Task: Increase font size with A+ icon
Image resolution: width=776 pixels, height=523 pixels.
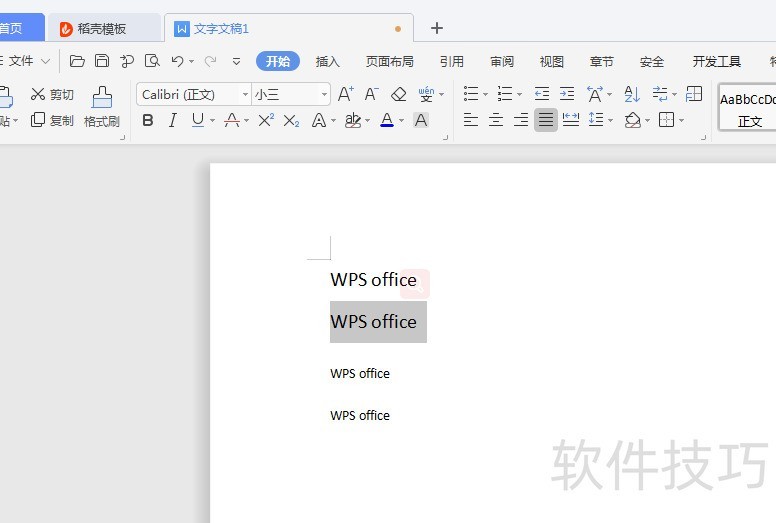Action: point(345,94)
